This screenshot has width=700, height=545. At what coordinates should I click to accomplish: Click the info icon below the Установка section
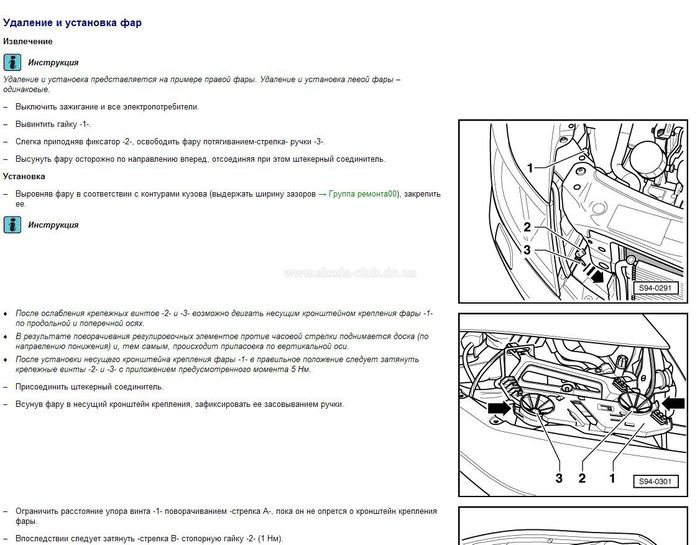click(x=12, y=225)
